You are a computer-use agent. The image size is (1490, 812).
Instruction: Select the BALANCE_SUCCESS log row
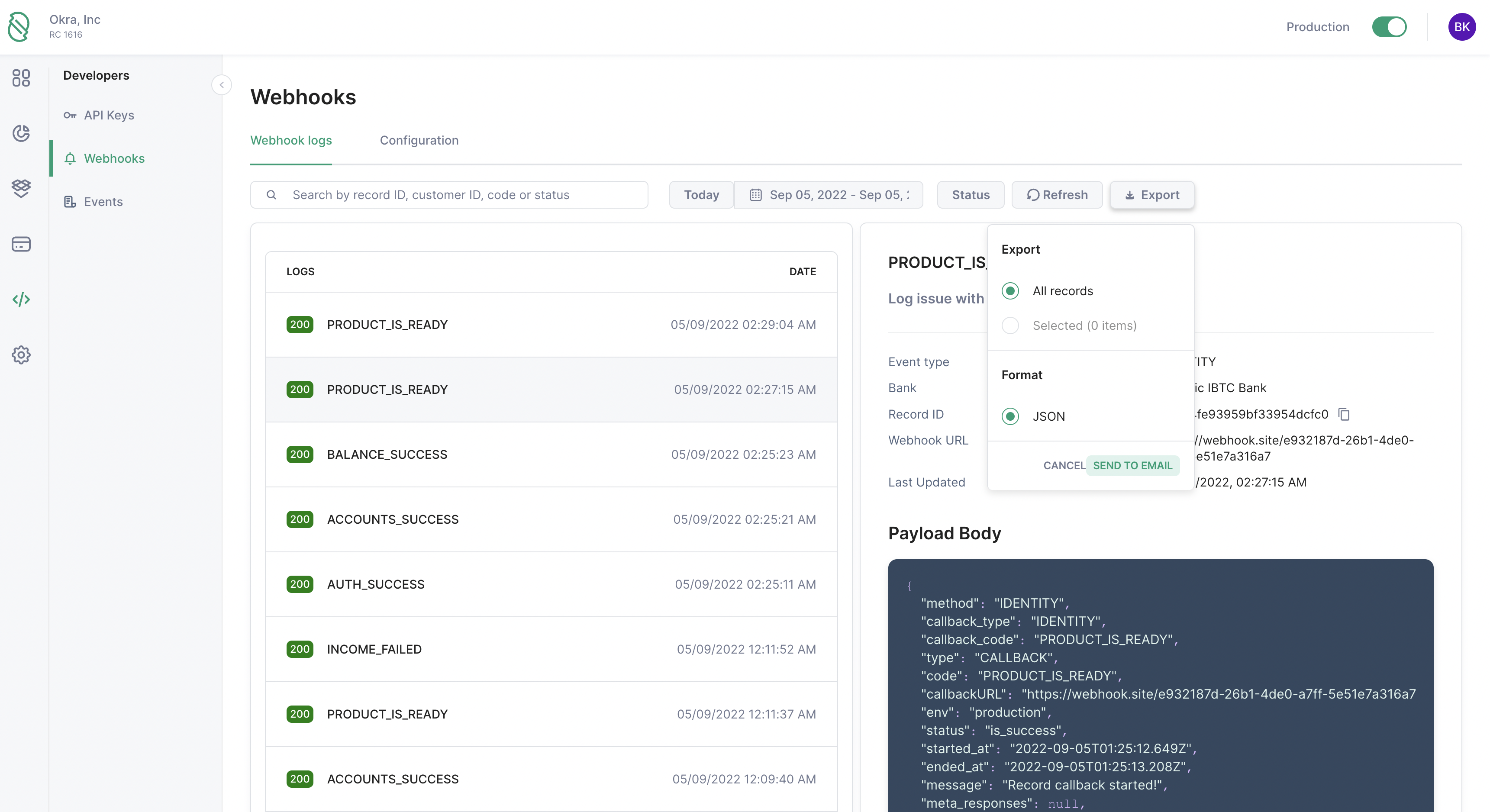tap(551, 454)
